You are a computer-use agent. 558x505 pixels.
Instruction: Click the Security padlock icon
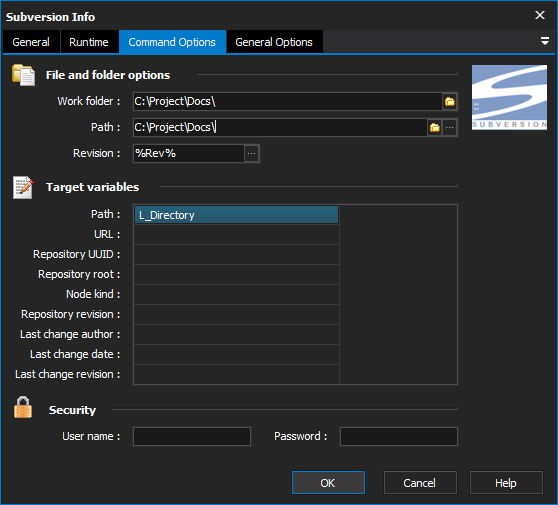(23, 407)
